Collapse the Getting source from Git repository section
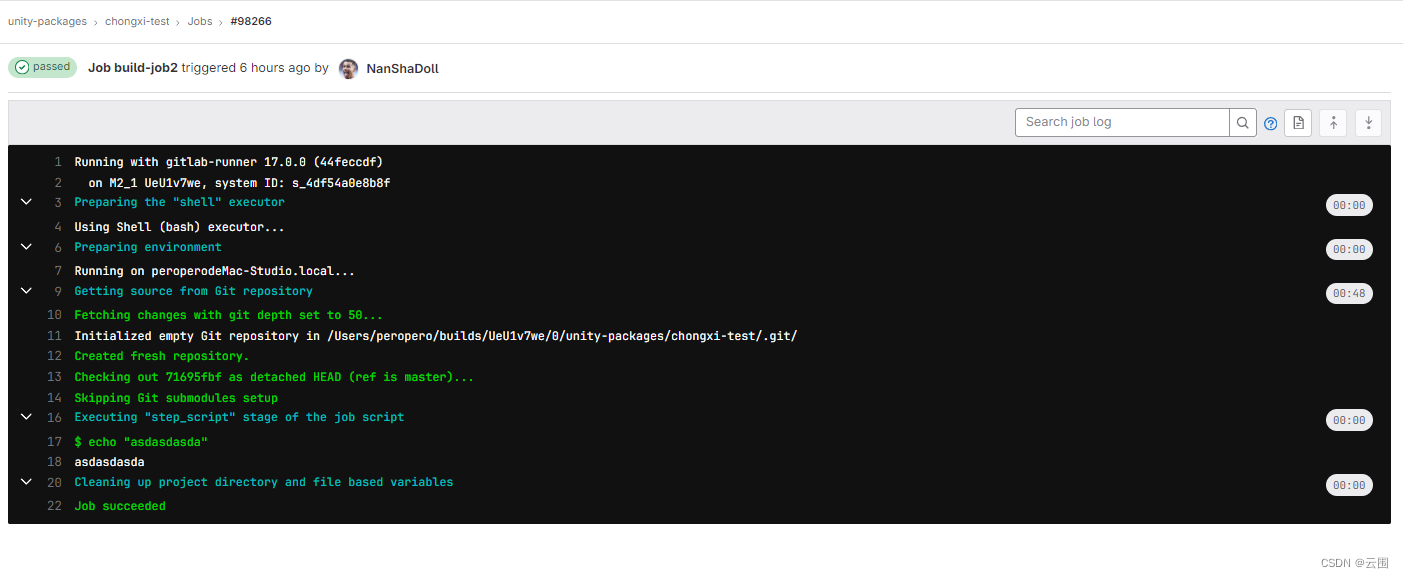The width and height of the screenshot is (1403, 578). 26,290
